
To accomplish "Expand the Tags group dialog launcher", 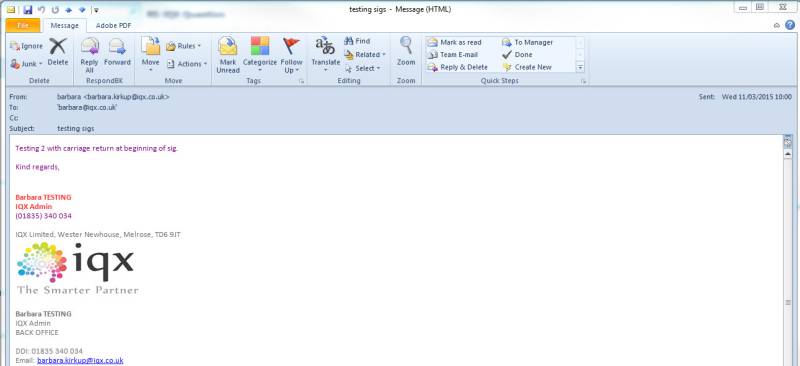I will 302,81.
